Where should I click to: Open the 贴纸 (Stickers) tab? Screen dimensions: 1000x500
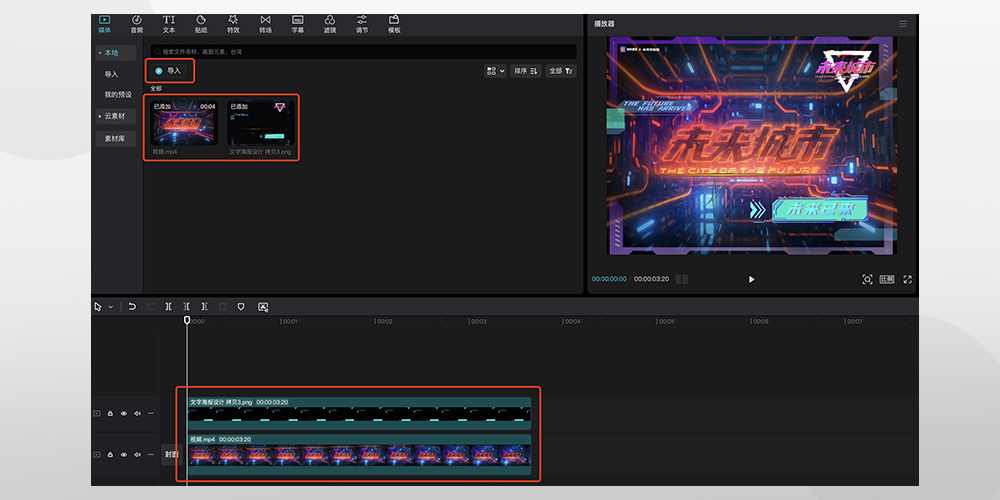tap(201, 25)
